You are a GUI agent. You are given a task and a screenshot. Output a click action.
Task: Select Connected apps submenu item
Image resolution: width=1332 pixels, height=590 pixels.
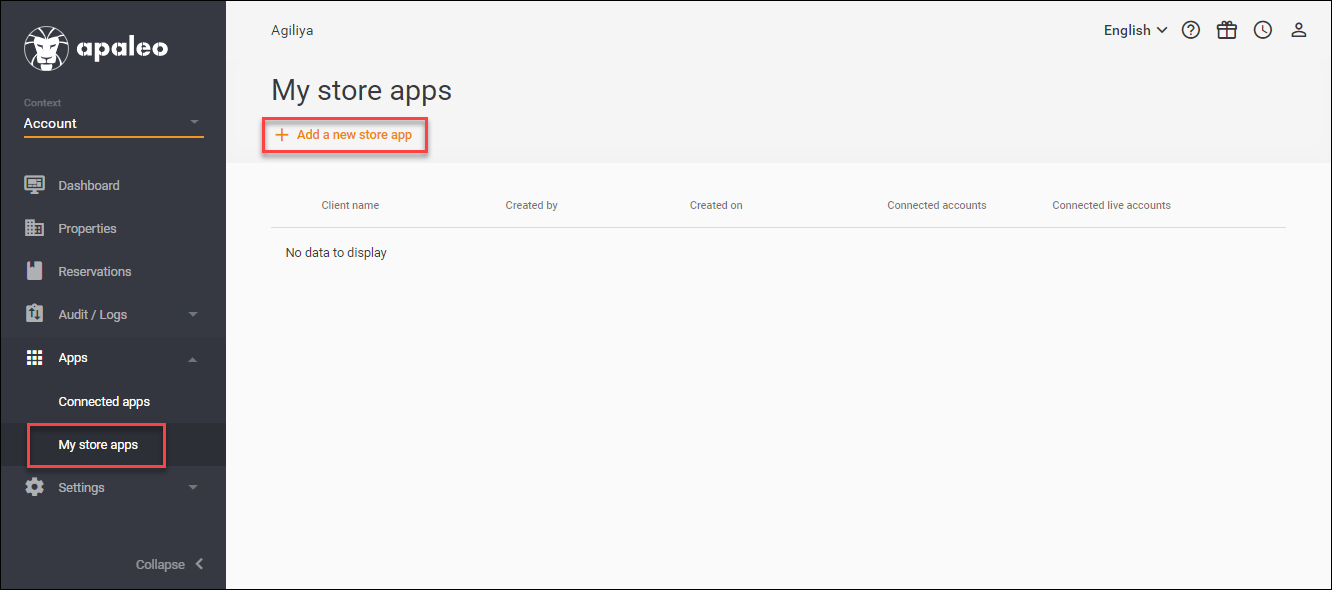104,401
